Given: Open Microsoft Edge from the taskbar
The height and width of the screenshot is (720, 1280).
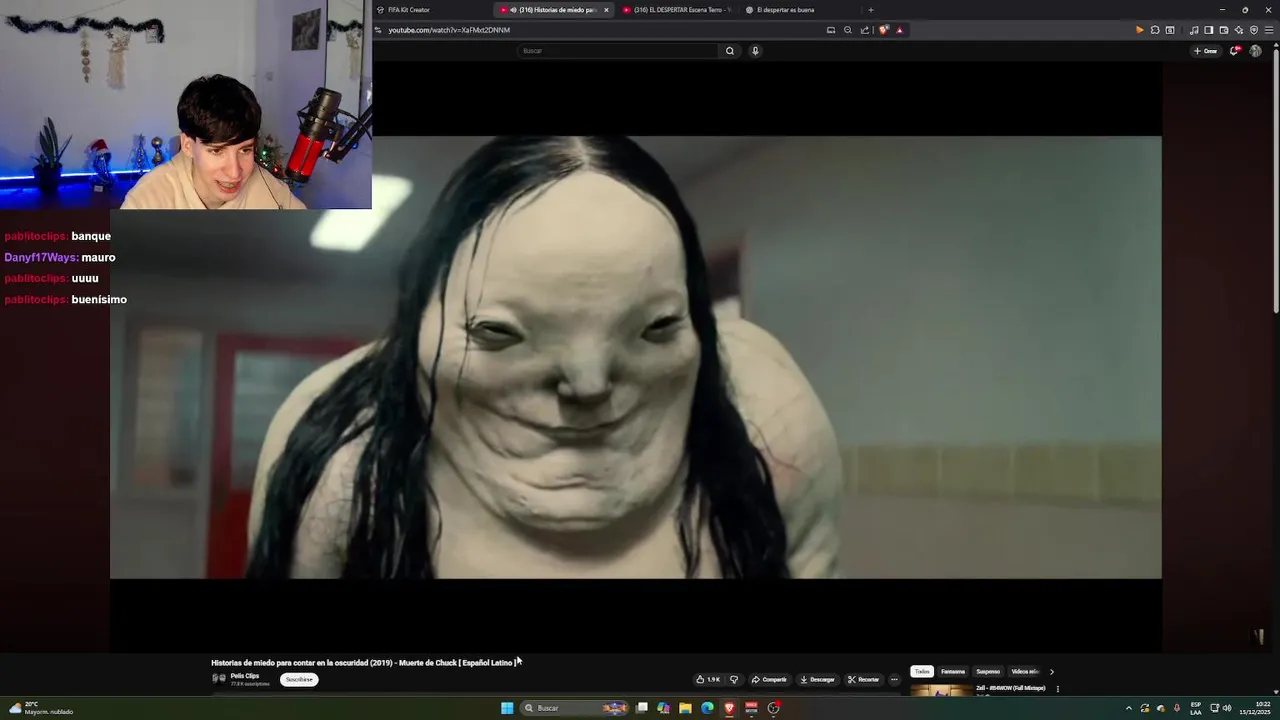Looking at the screenshot, I should tap(707, 708).
